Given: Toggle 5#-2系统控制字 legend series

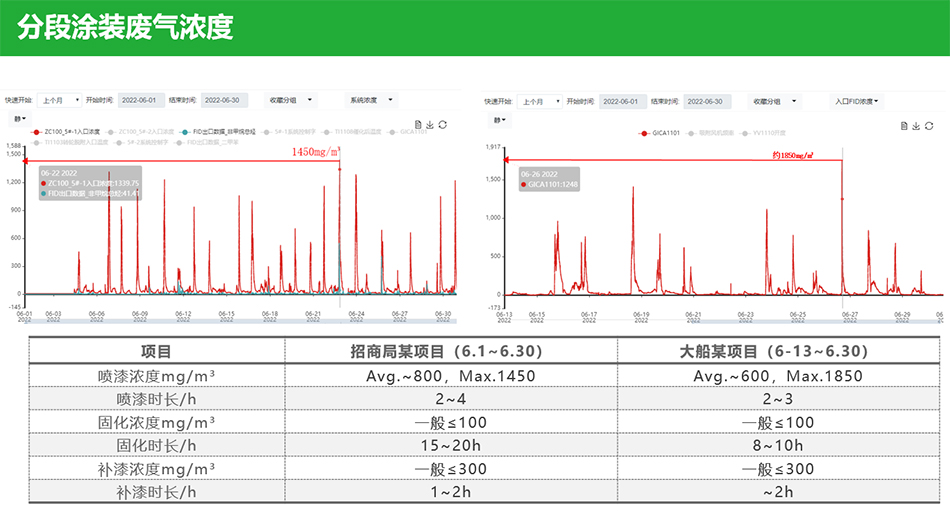Looking at the screenshot, I should pyautogui.click(x=142, y=142).
